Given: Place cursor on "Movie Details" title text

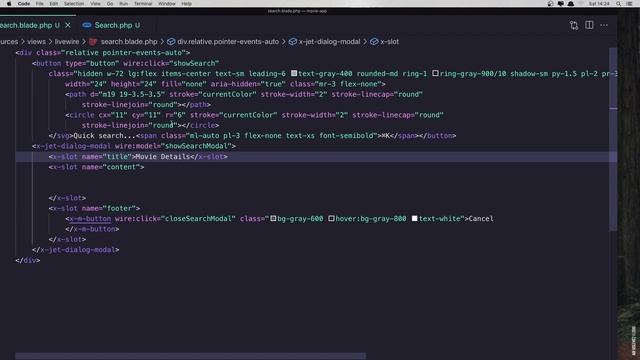Looking at the screenshot, I should pyautogui.click(x=162, y=157).
